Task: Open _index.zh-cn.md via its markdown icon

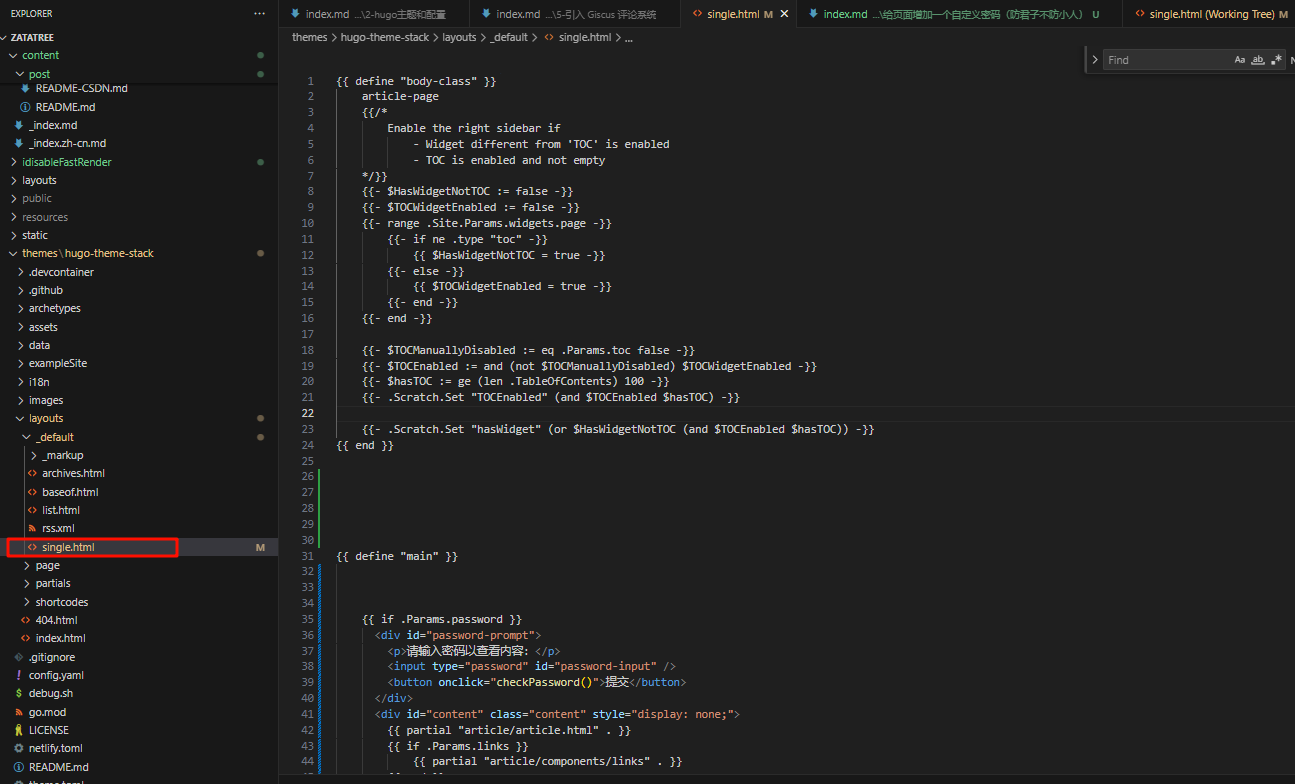Action: click(x=18, y=143)
